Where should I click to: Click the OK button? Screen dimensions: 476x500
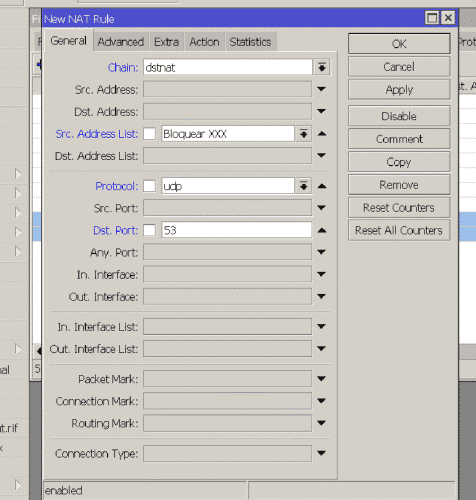click(399, 44)
